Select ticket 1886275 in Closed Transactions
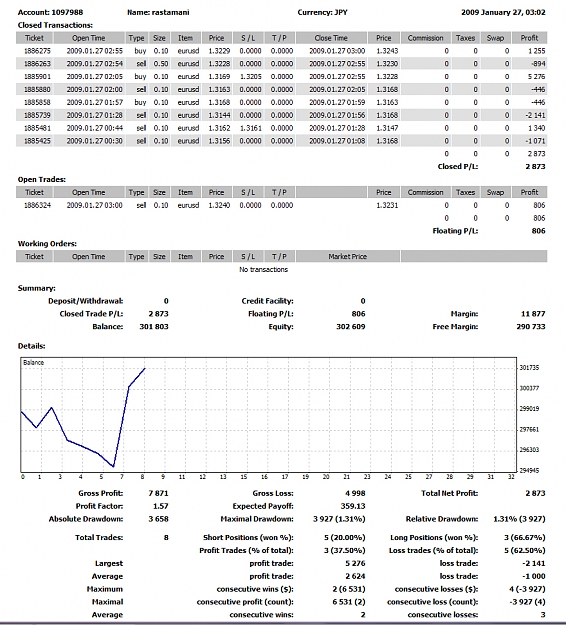Screen dimensions: 566x625 click(x=37, y=51)
